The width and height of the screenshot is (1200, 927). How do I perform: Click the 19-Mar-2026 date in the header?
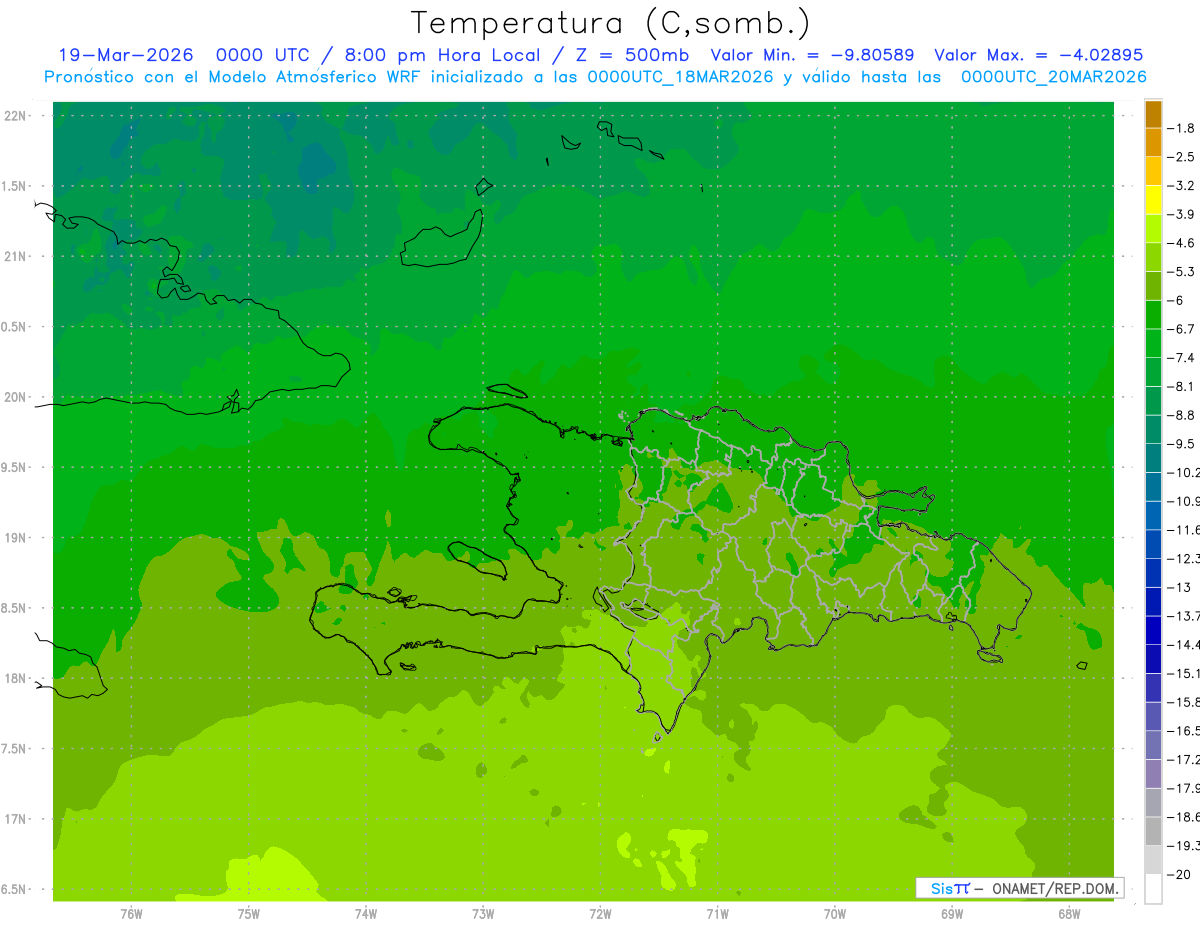click(x=126, y=55)
